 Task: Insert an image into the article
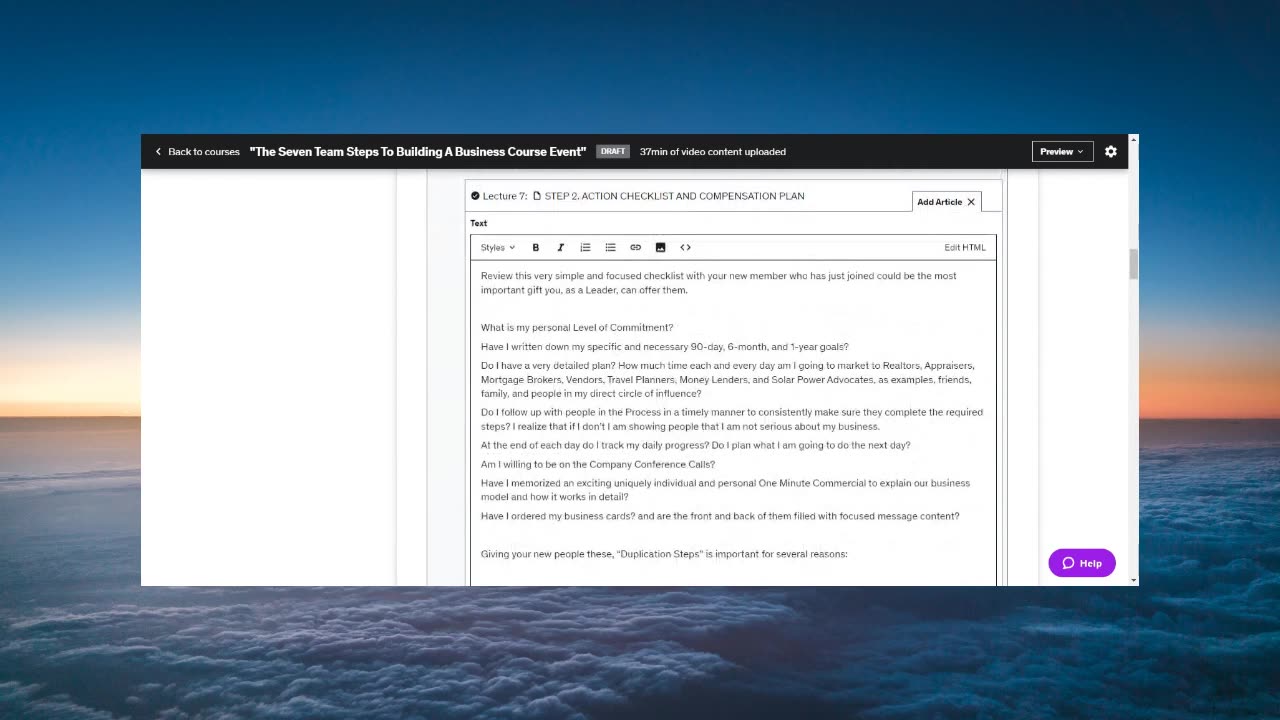click(x=661, y=248)
